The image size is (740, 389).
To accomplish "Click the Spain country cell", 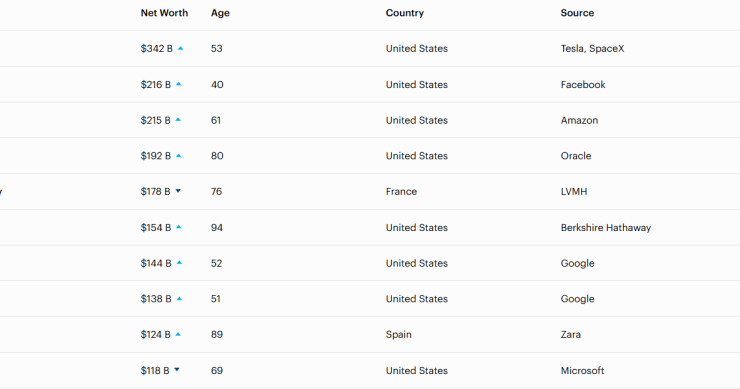I will tap(398, 335).
